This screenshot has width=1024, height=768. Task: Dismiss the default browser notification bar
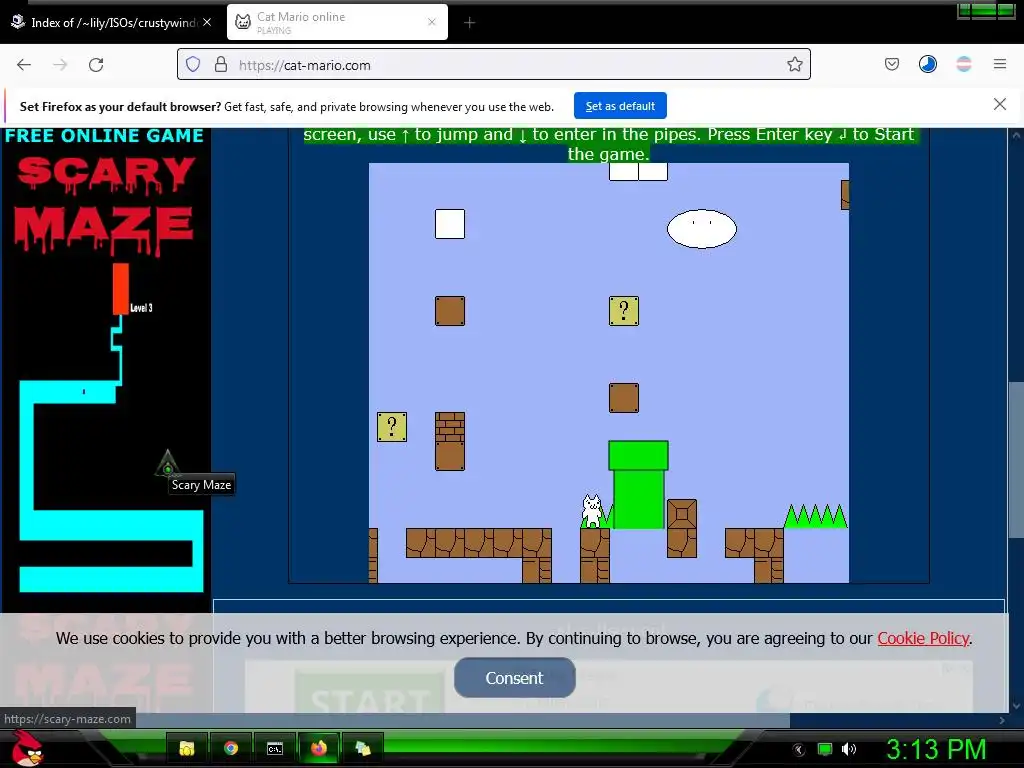coord(999,104)
